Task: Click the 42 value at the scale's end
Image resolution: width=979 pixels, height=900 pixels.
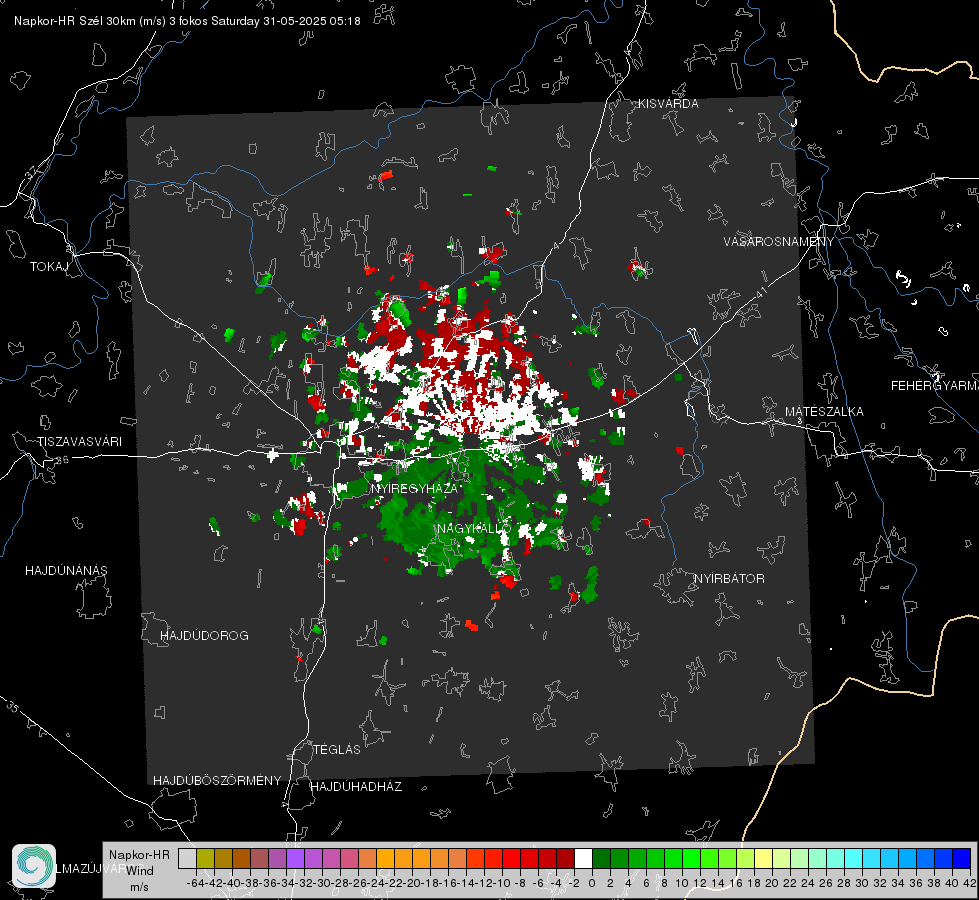Action: pos(969,883)
